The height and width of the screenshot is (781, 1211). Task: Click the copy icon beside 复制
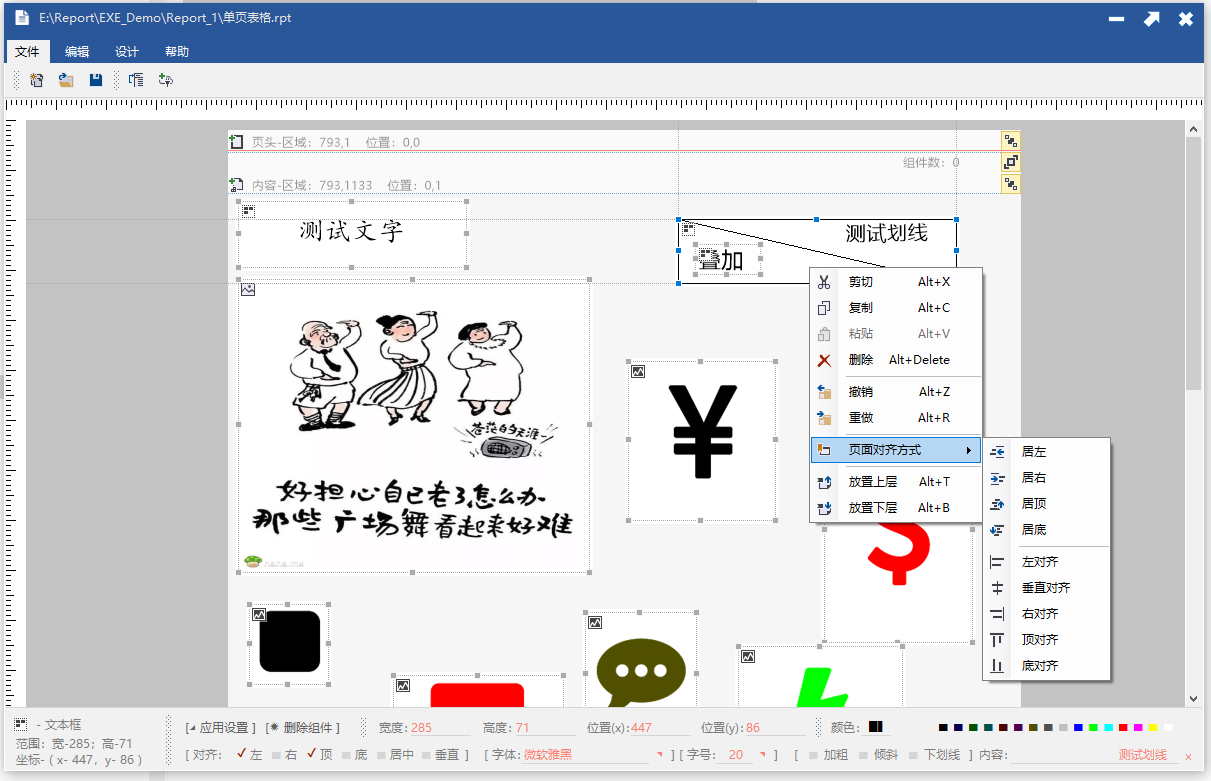click(x=825, y=308)
